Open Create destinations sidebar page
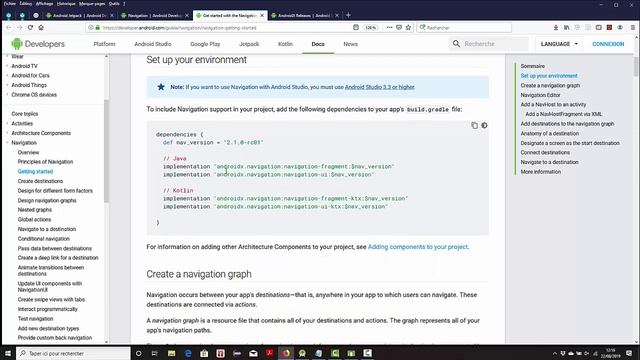This screenshot has height=360, width=640. click(x=40, y=181)
